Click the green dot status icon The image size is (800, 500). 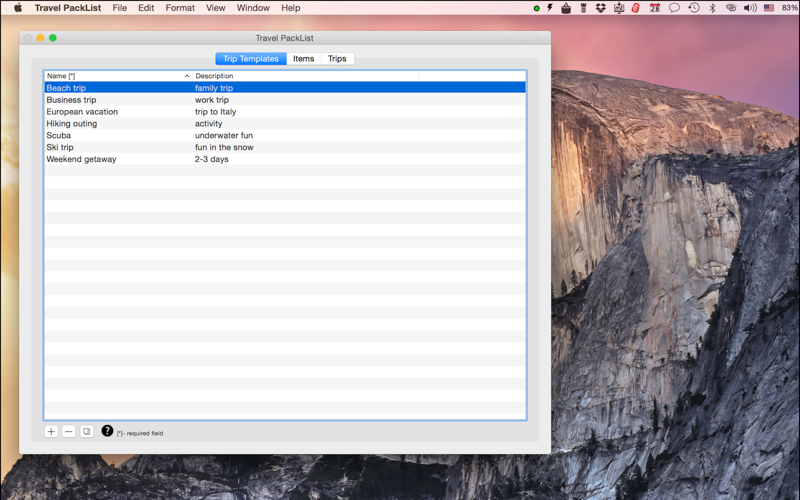[x=536, y=8]
